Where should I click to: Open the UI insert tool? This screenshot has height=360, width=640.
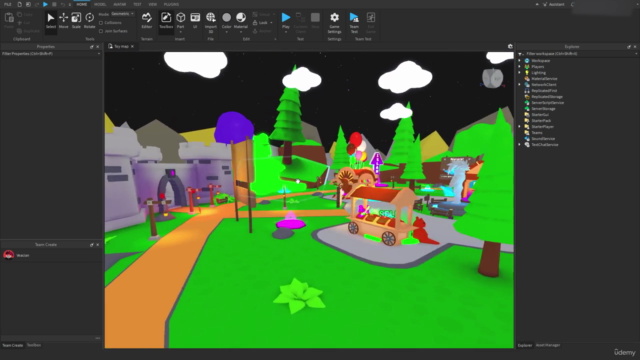[195, 20]
